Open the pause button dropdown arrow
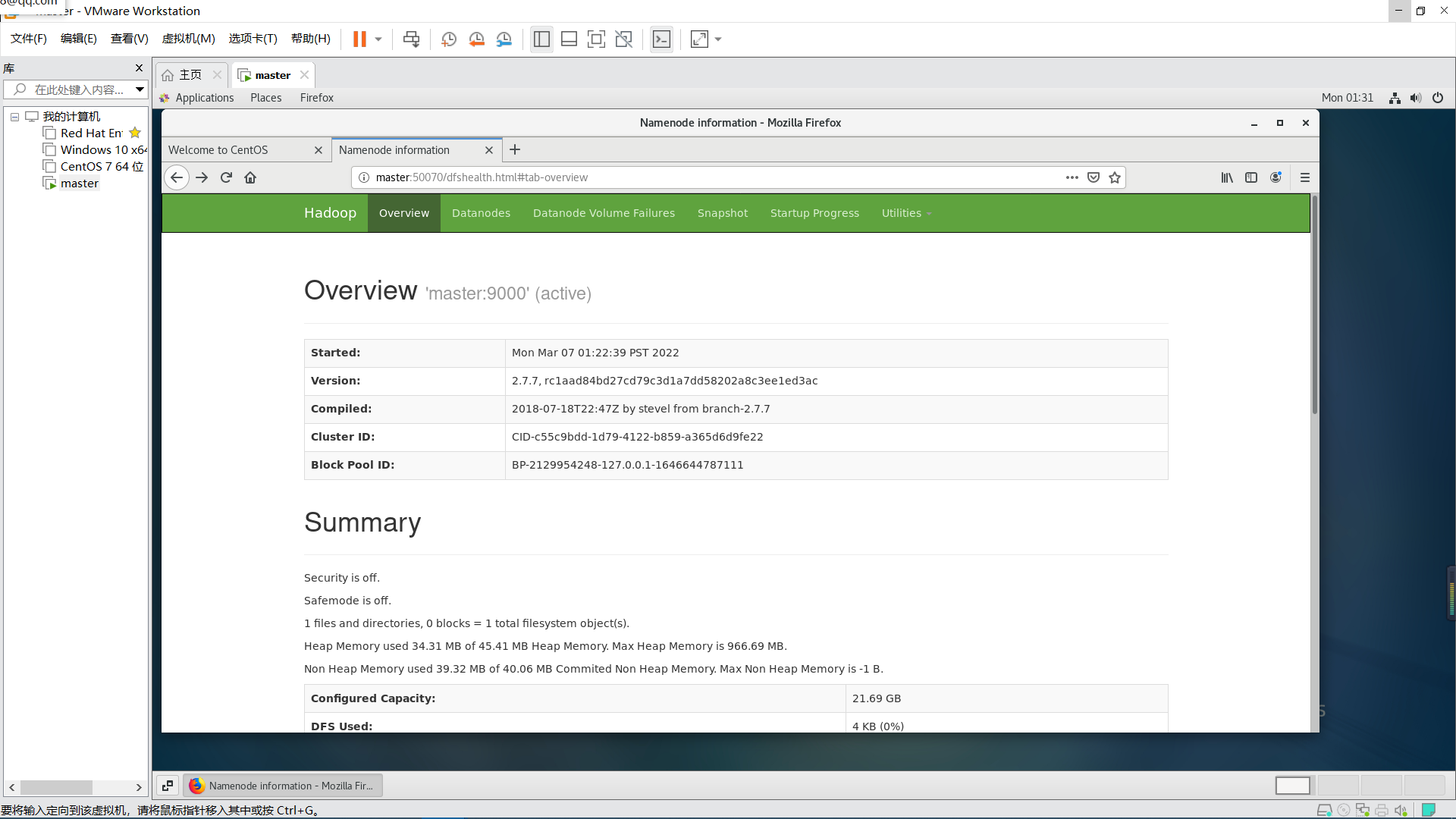1456x819 pixels. [378, 39]
